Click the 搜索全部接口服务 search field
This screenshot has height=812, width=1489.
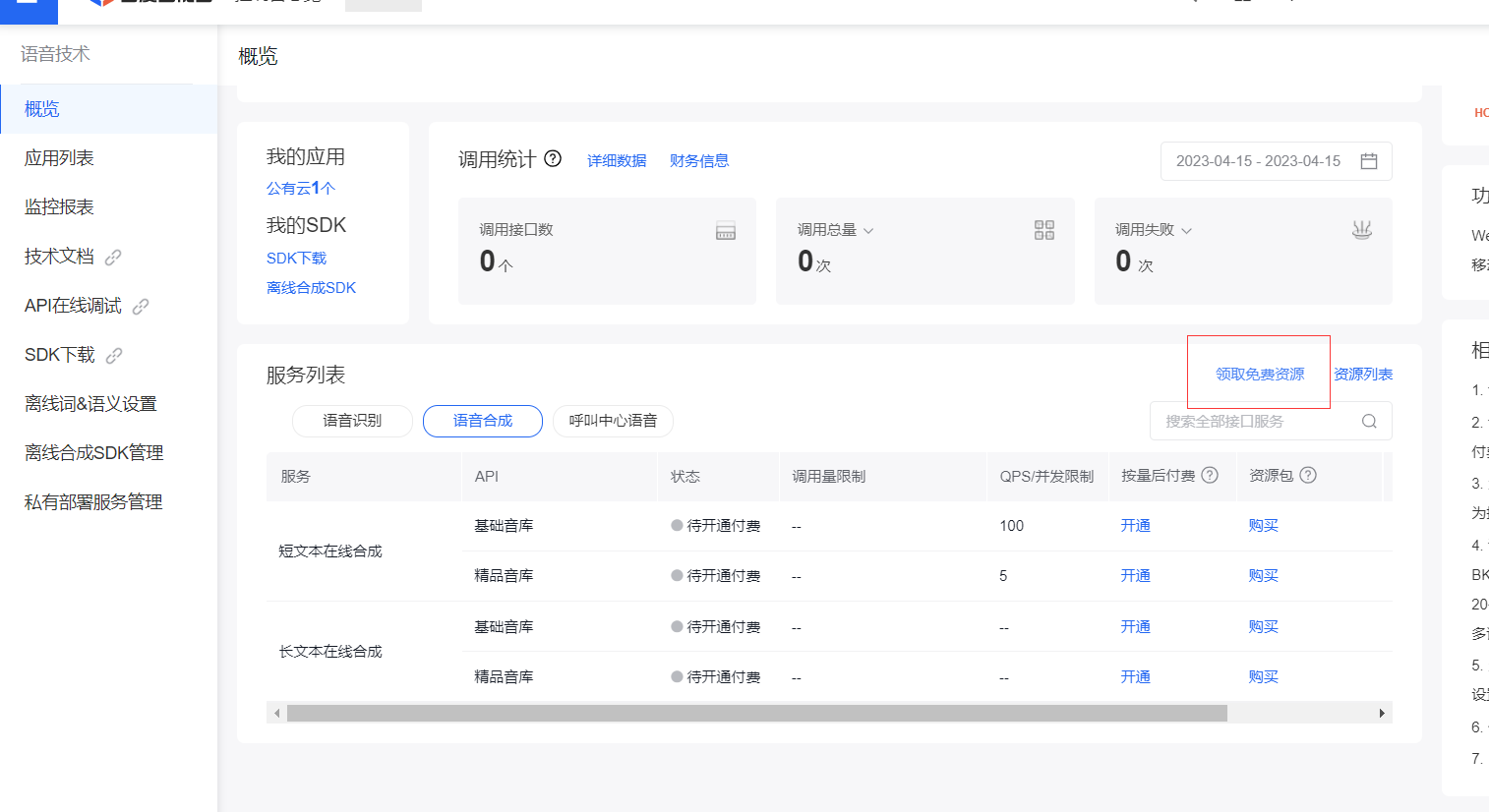pyautogui.click(x=1271, y=421)
